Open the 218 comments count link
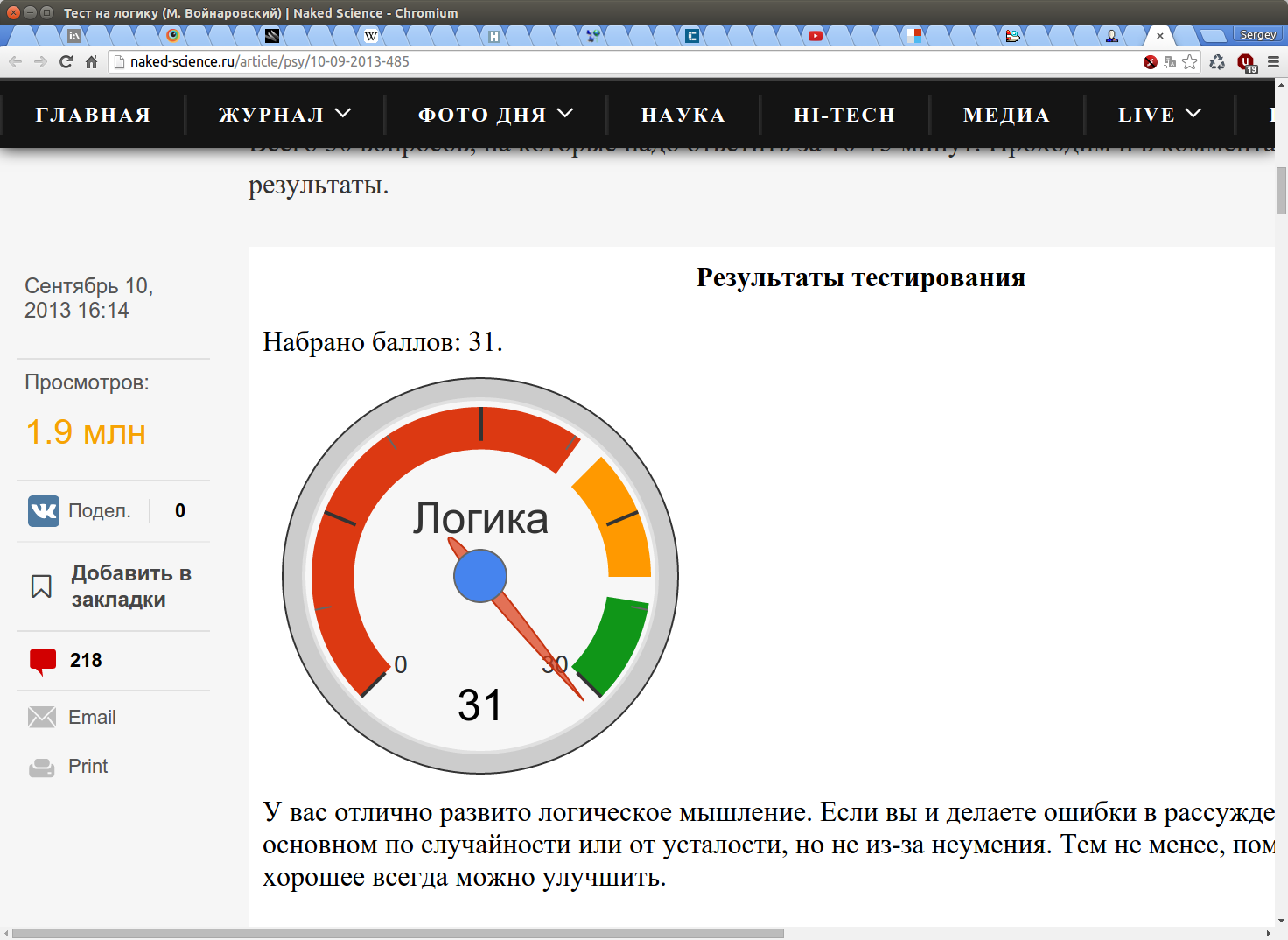This screenshot has width=1288, height=940. tap(86, 661)
